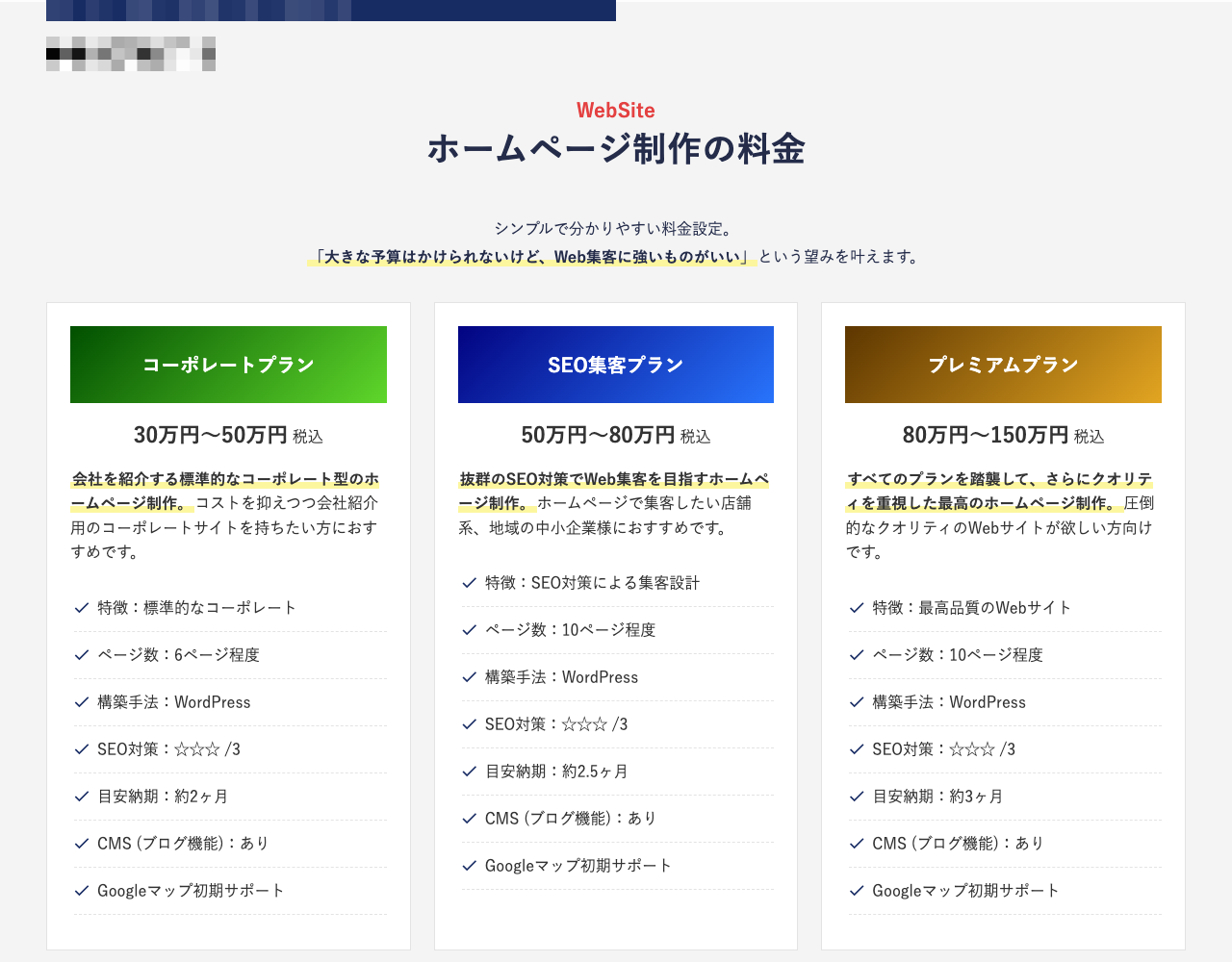
Task: Click the 会社を紹介する標準的なコーポレート型 description
Action: click(225, 516)
